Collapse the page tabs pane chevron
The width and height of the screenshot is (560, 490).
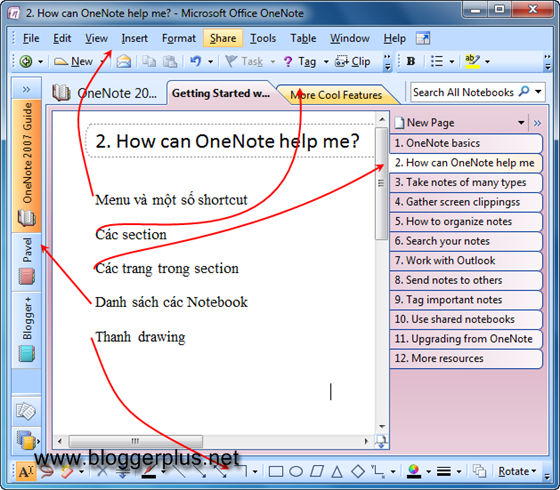point(538,123)
